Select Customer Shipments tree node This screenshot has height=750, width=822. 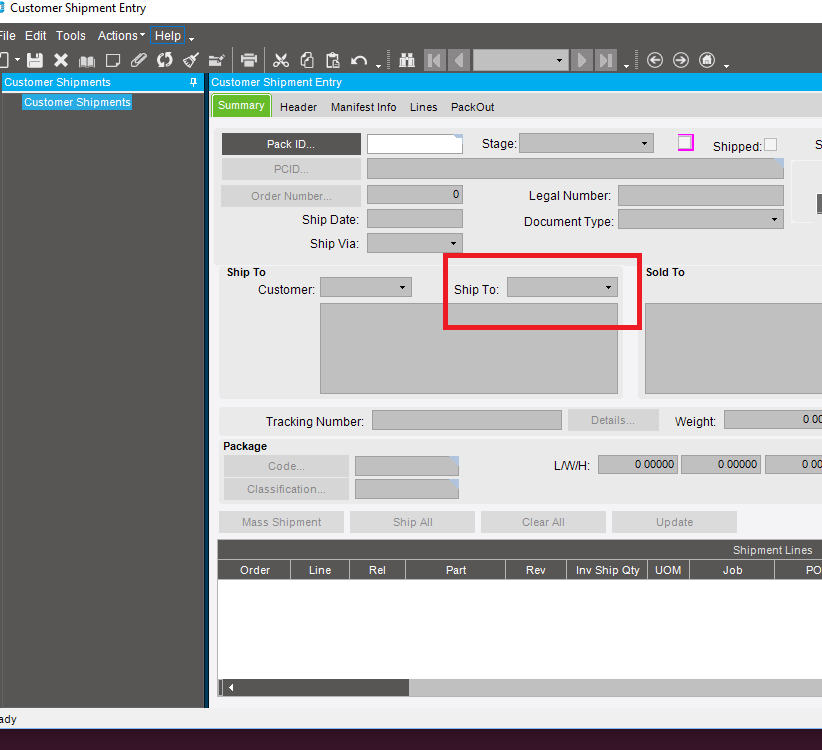77,102
